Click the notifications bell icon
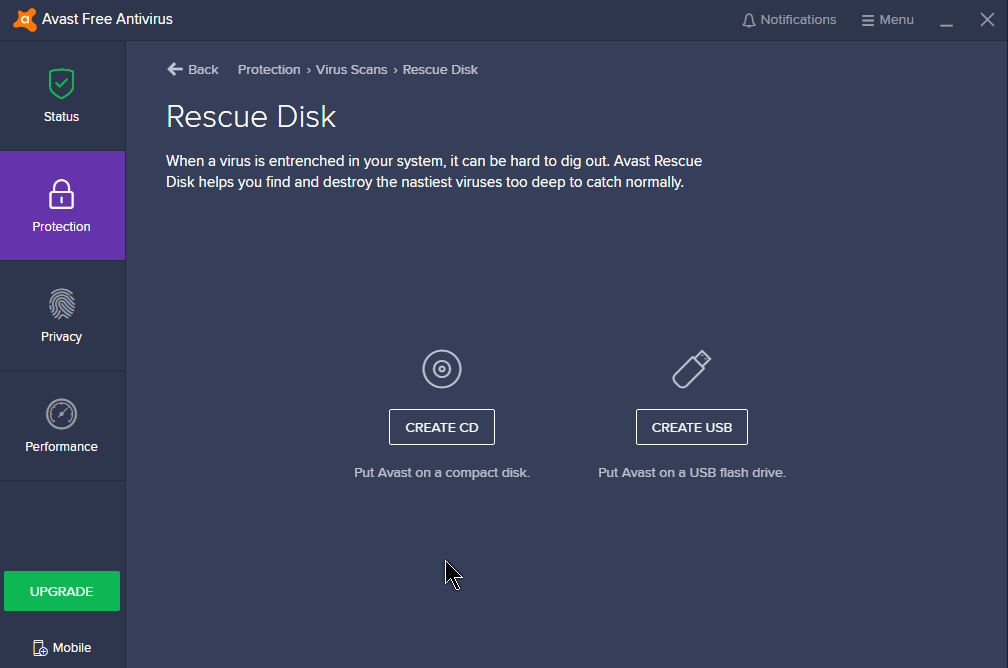Viewport: 1008px width, 668px height. (x=748, y=21)
